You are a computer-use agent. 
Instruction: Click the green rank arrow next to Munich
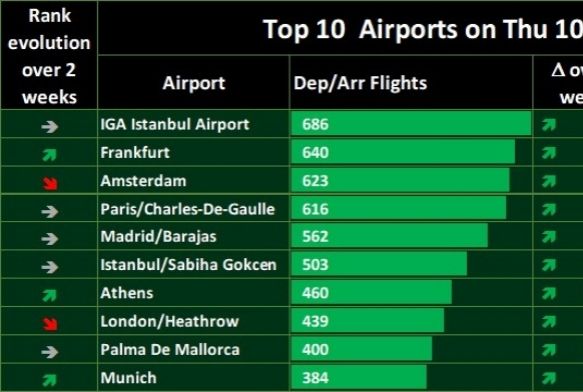tap(49, 380)
